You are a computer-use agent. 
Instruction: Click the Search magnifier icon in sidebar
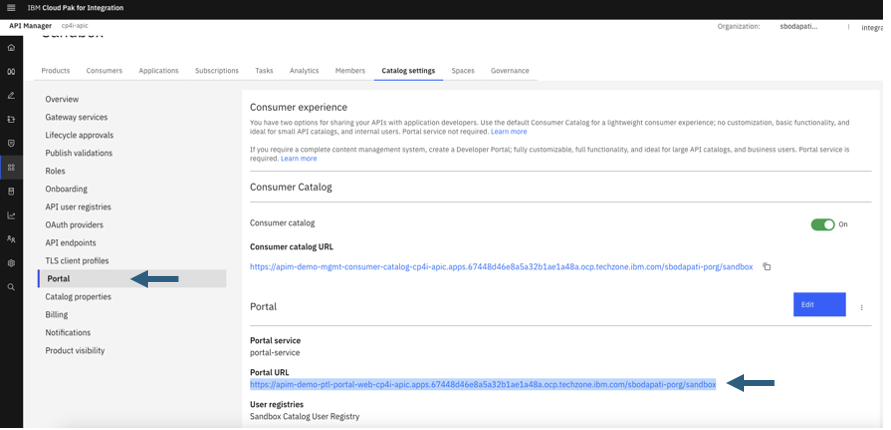pyautogui.click(x=11, y=287)
